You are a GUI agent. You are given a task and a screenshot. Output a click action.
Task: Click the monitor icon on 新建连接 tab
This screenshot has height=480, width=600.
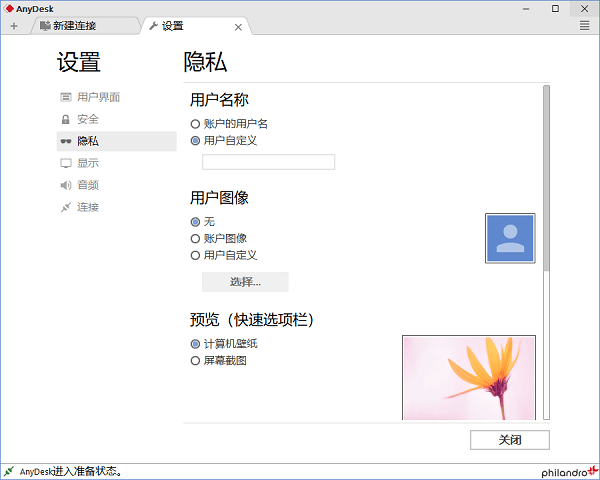(45, 26)
